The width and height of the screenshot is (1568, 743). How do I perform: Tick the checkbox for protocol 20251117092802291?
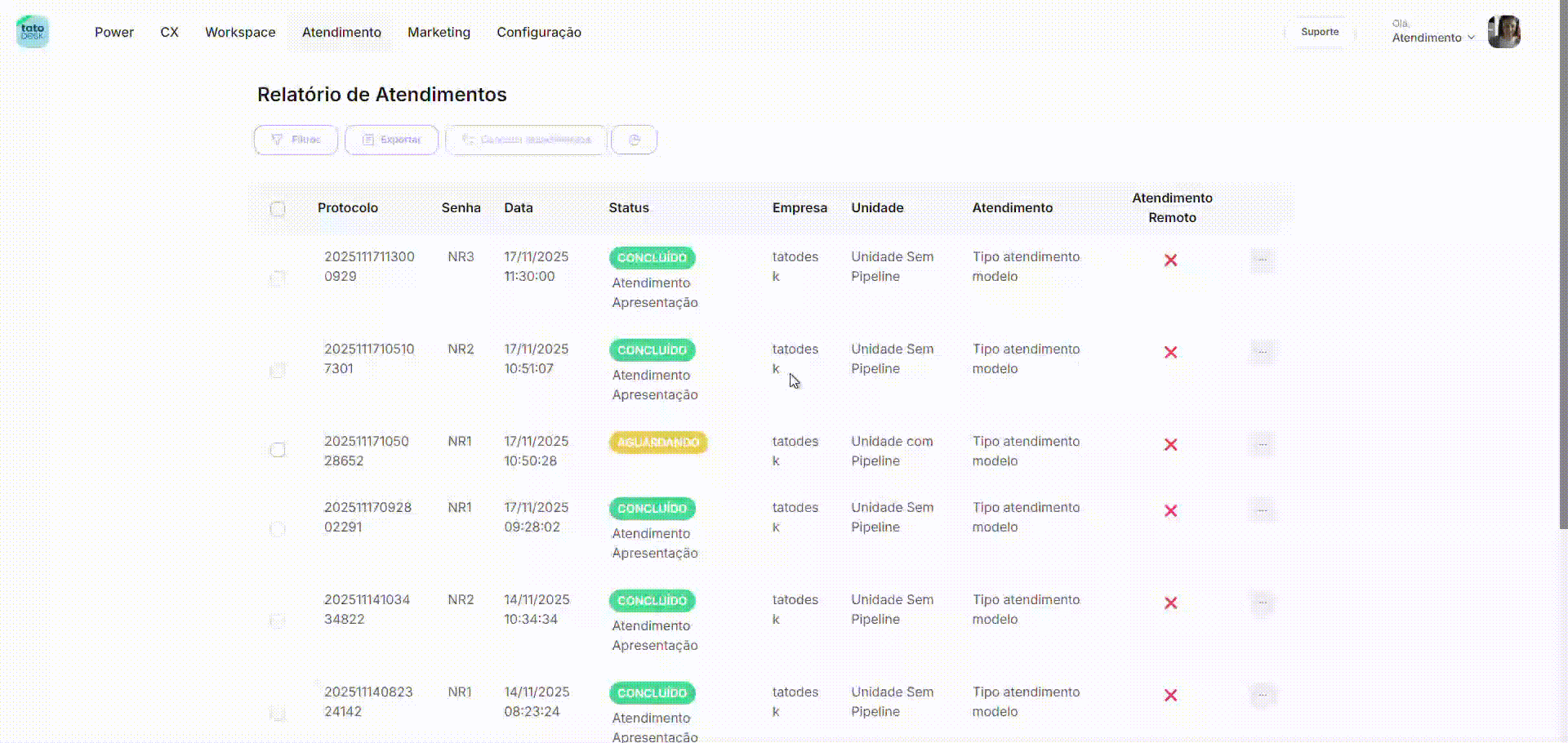coord(278,528)
